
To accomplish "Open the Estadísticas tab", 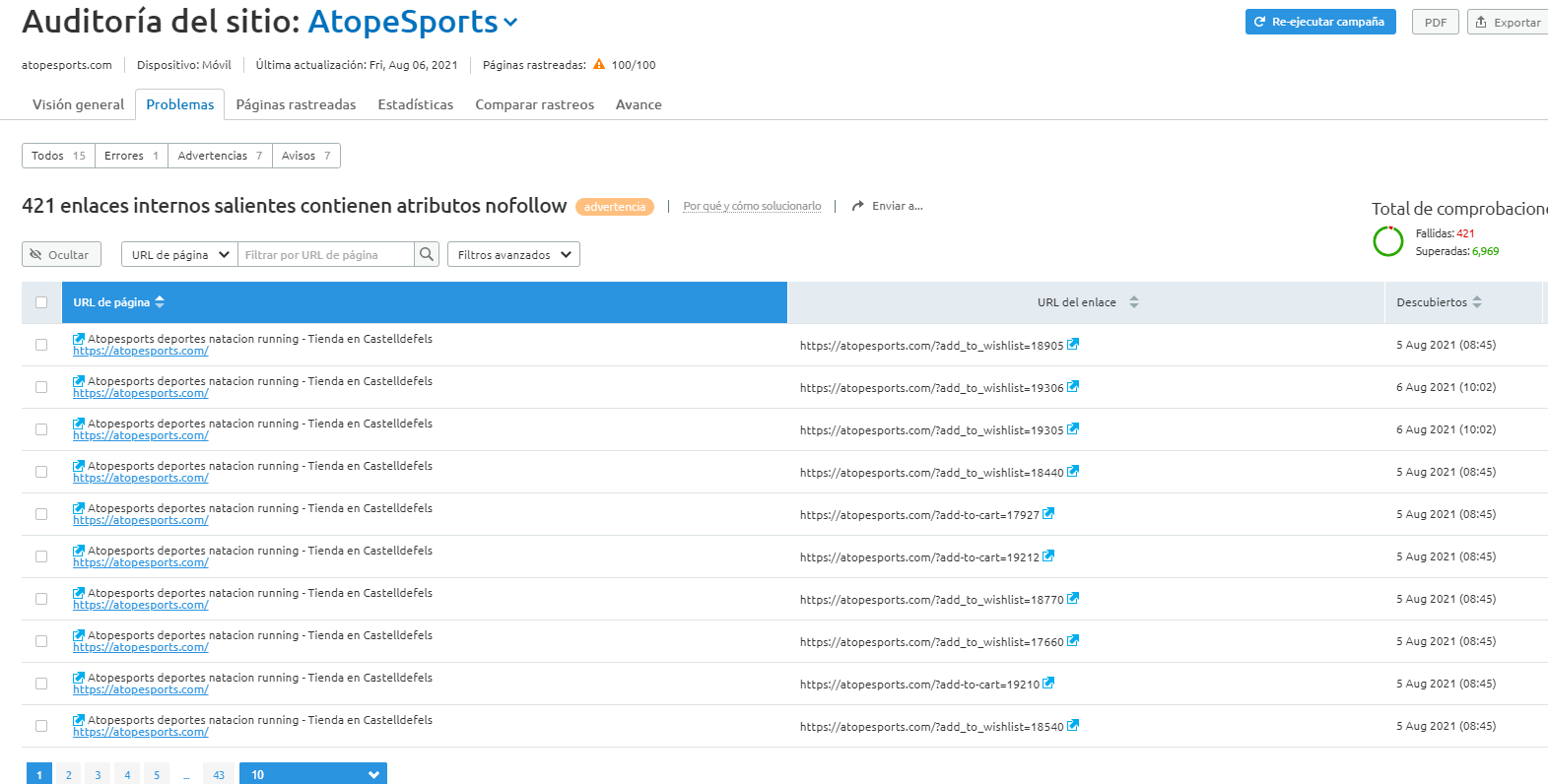I will click(416, 104).
